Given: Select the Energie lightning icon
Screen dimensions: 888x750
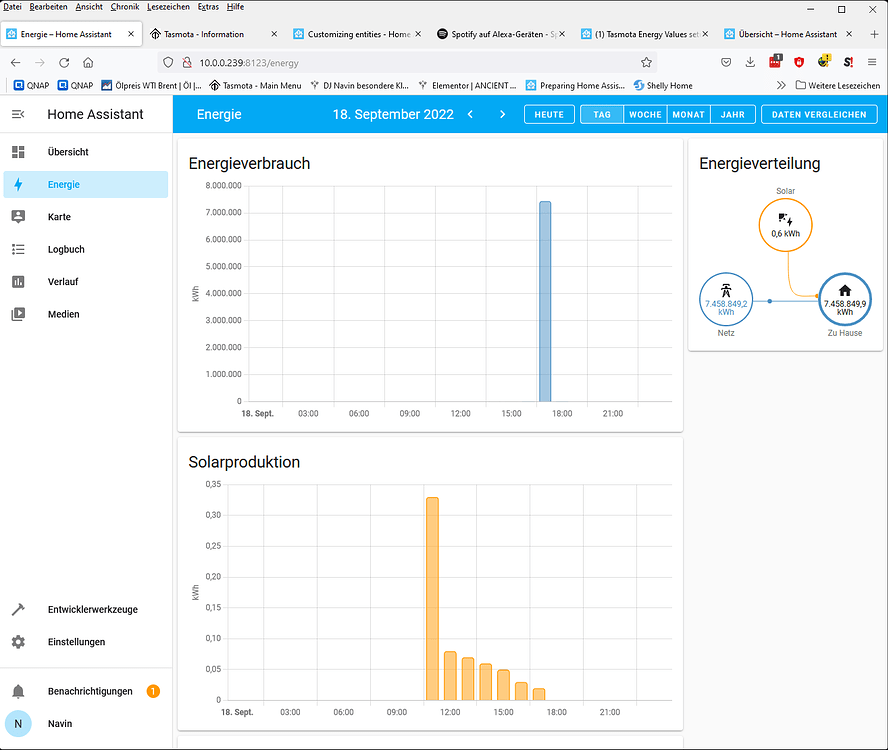Looking at the screenshot, I should (18, 185).
